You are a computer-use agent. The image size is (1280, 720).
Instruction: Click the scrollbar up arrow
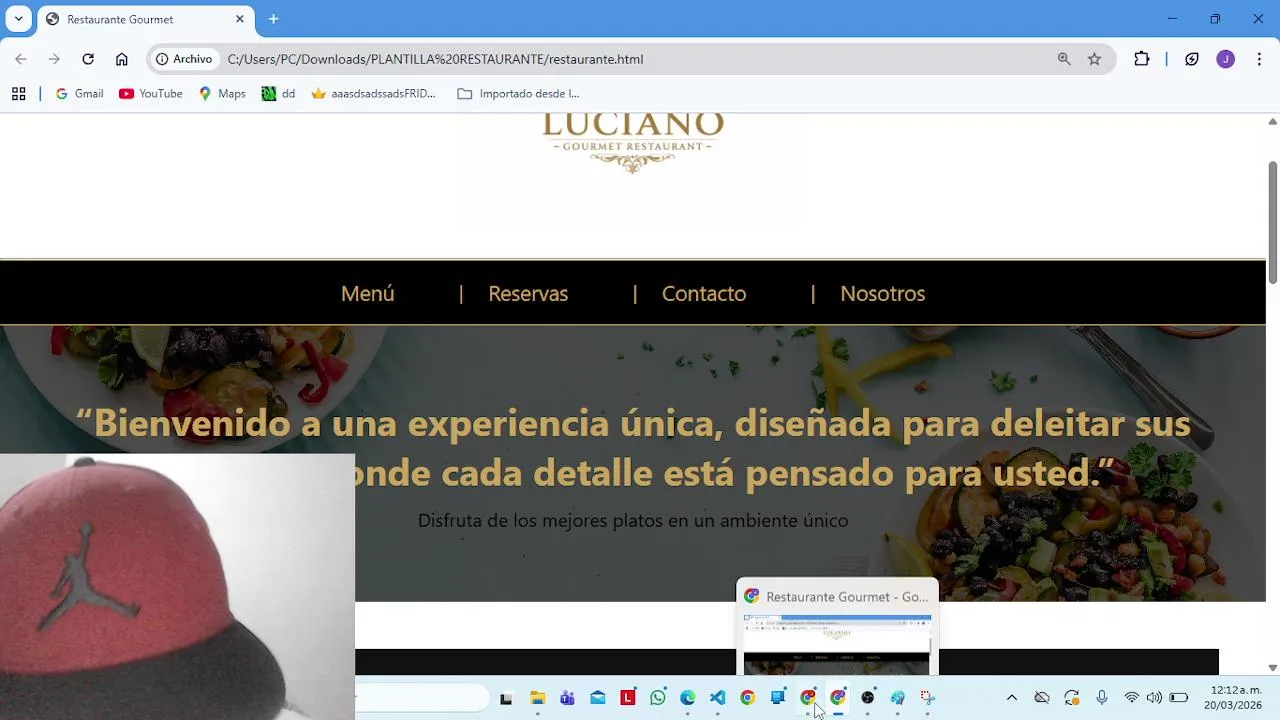coord(1273,121)
